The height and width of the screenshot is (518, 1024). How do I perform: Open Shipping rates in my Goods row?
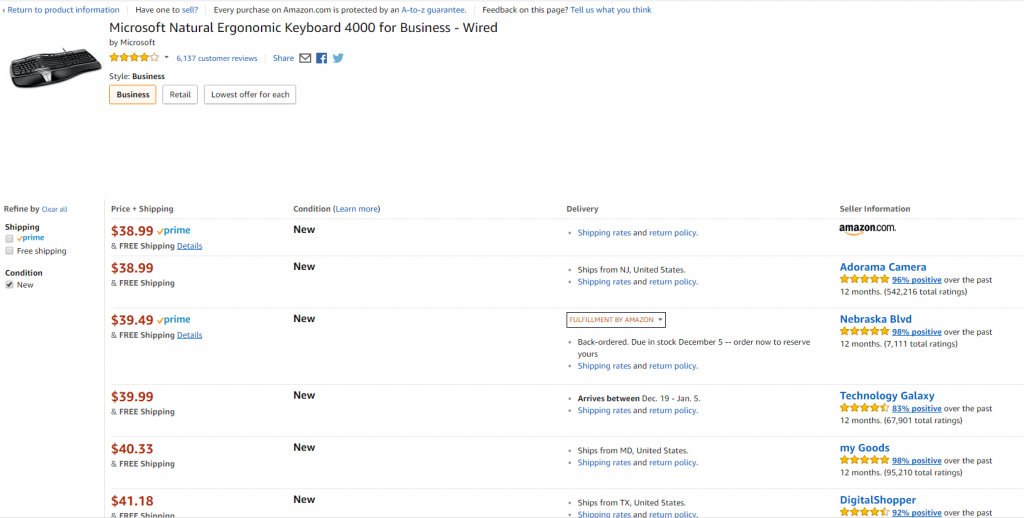click(604, 462)
